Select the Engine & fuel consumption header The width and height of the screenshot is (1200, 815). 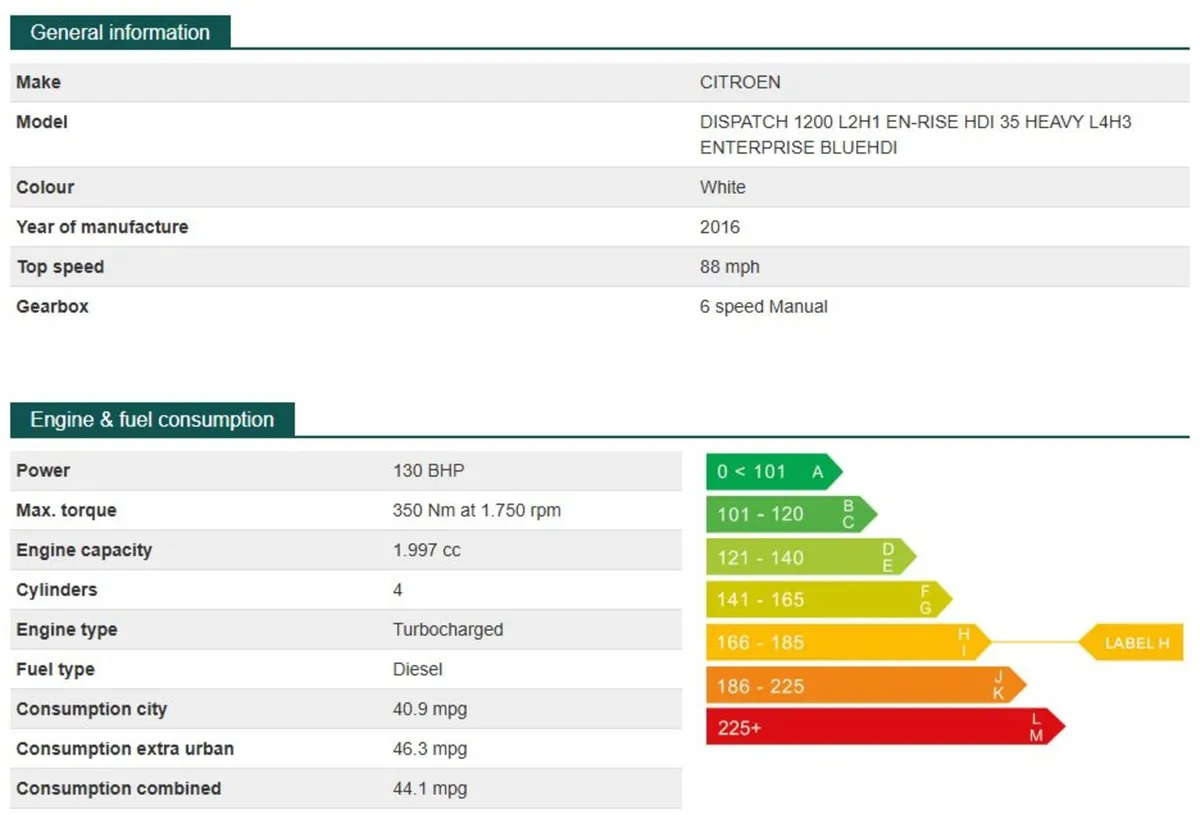pos(152,420)
